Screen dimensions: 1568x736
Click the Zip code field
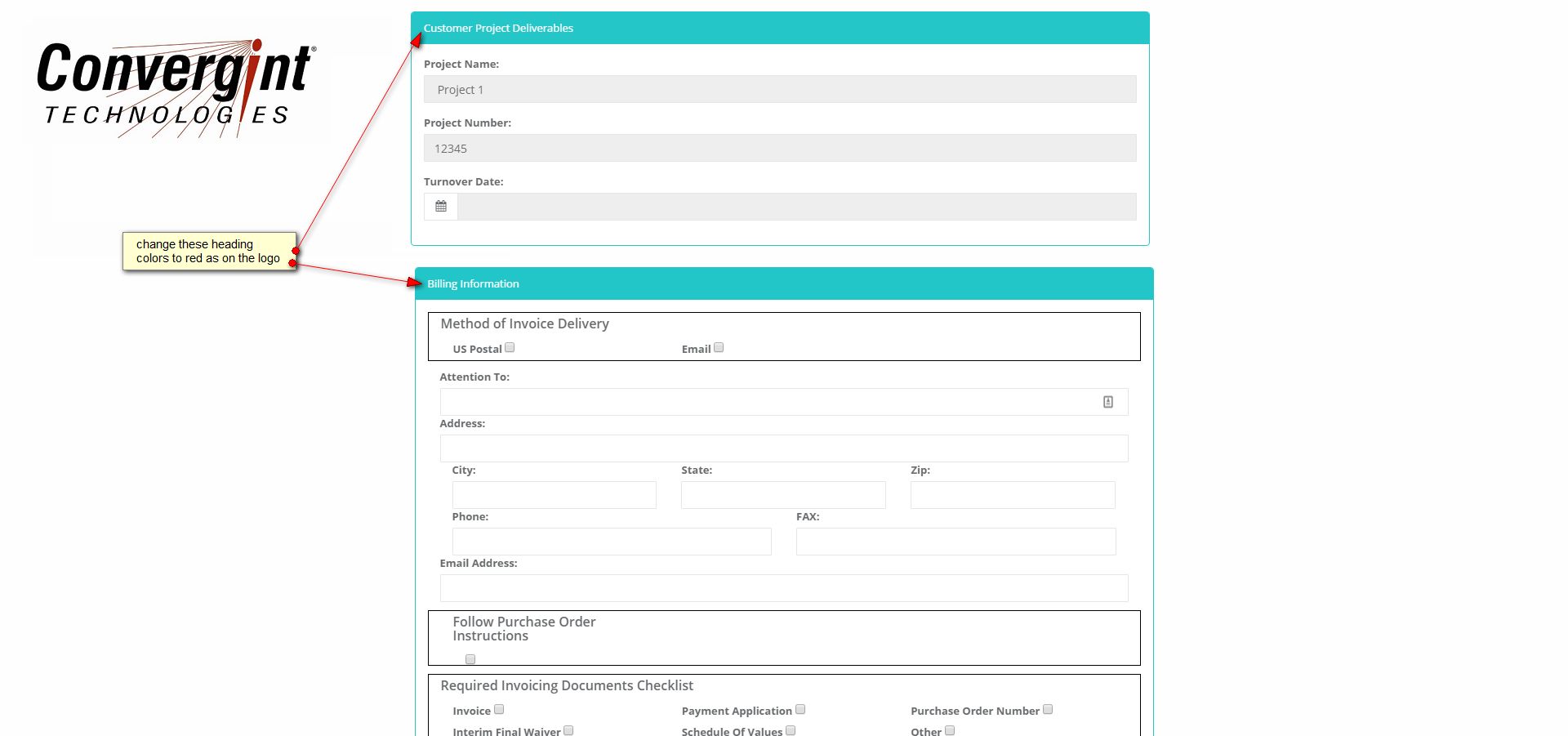pos(1013,495)
